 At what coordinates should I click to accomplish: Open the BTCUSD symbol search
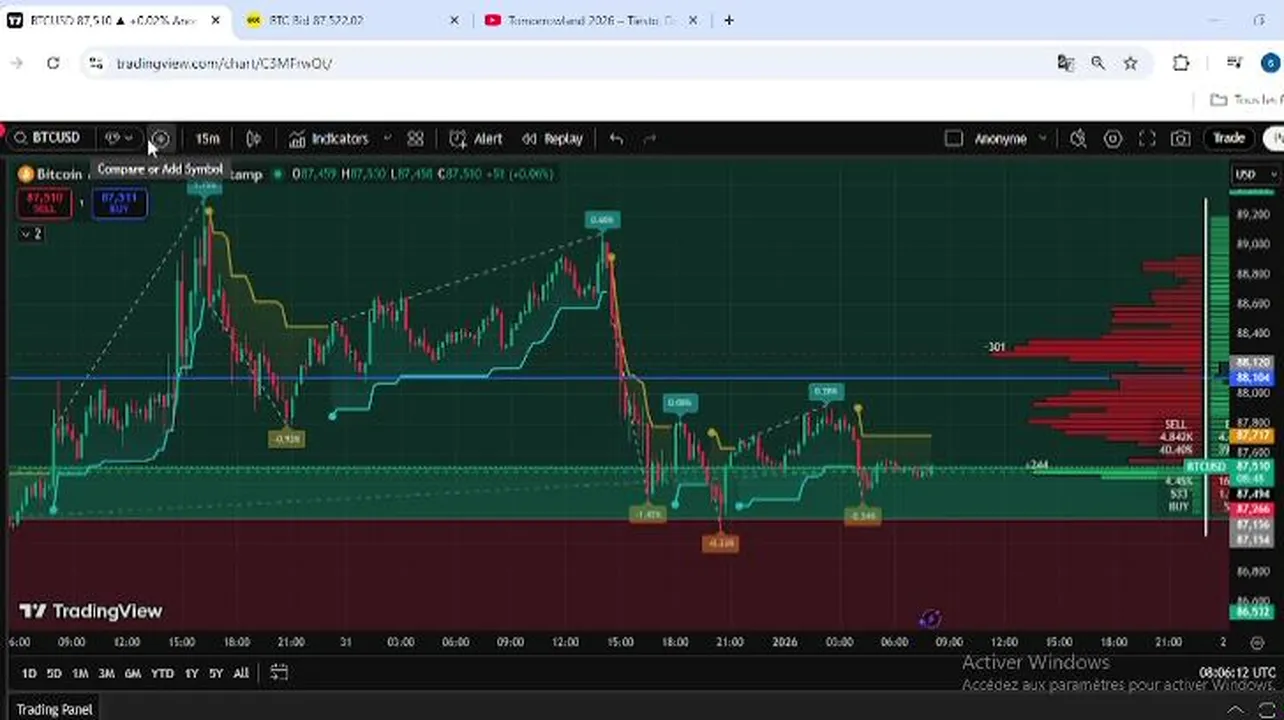(47, 138)
